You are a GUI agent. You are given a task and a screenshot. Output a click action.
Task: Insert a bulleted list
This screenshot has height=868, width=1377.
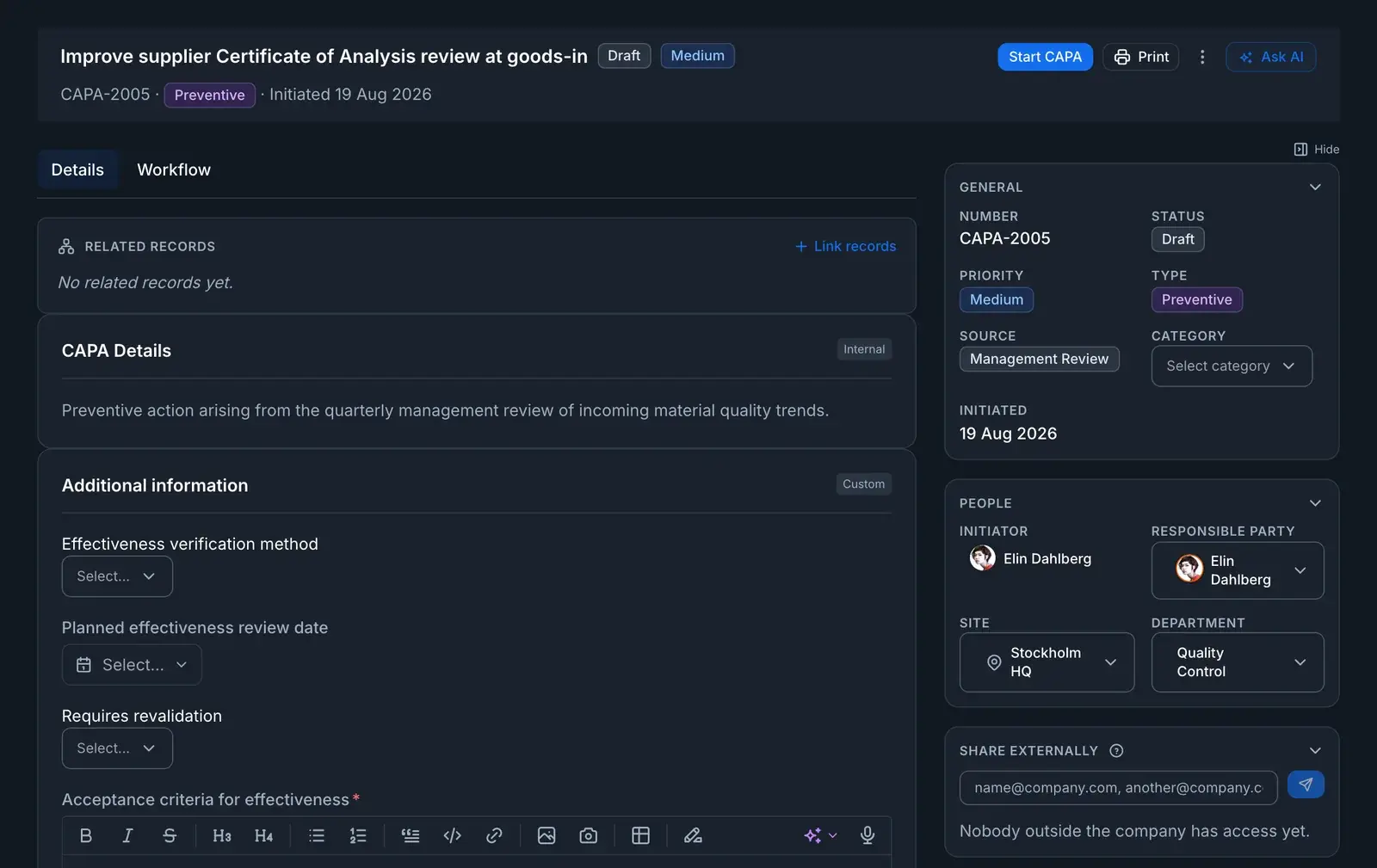coord(317,835)
